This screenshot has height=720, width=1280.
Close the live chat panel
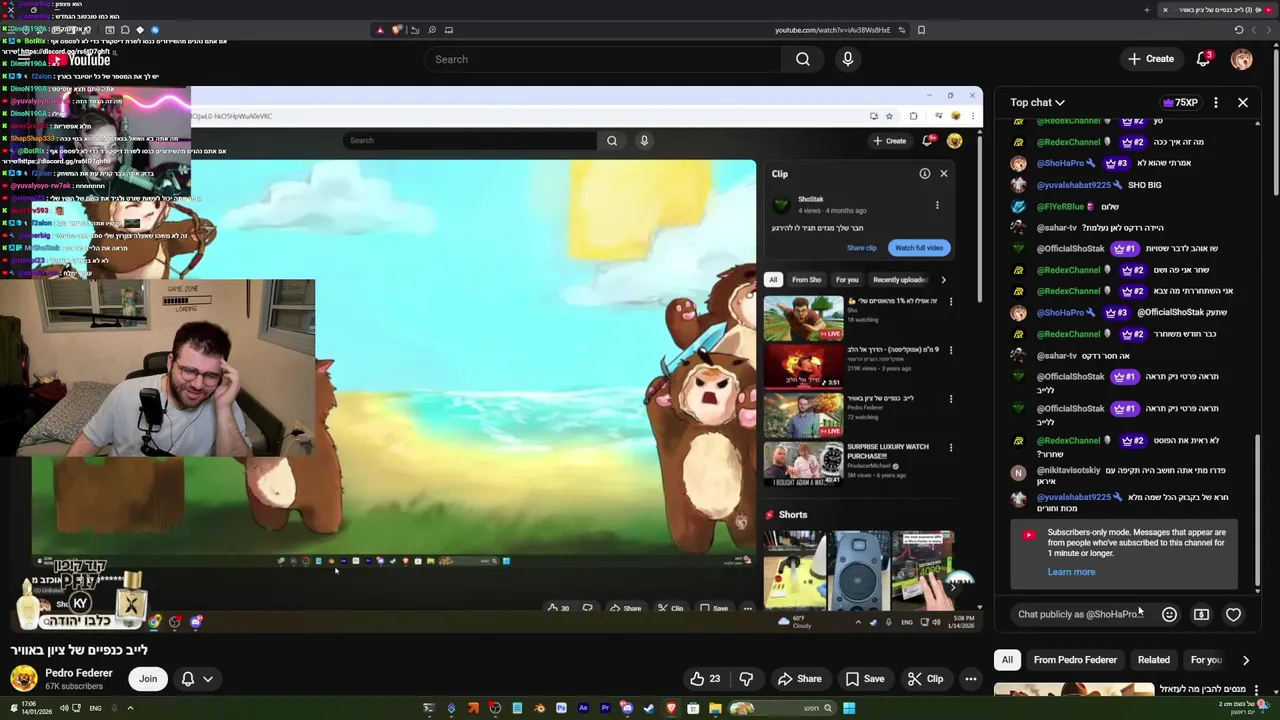click(1243, 102)
